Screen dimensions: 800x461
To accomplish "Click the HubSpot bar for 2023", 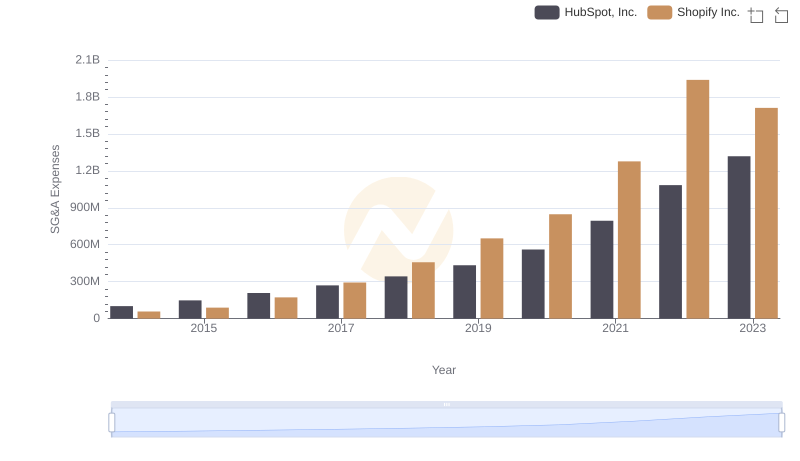I will pyautogui.click(x=739, y=237).
